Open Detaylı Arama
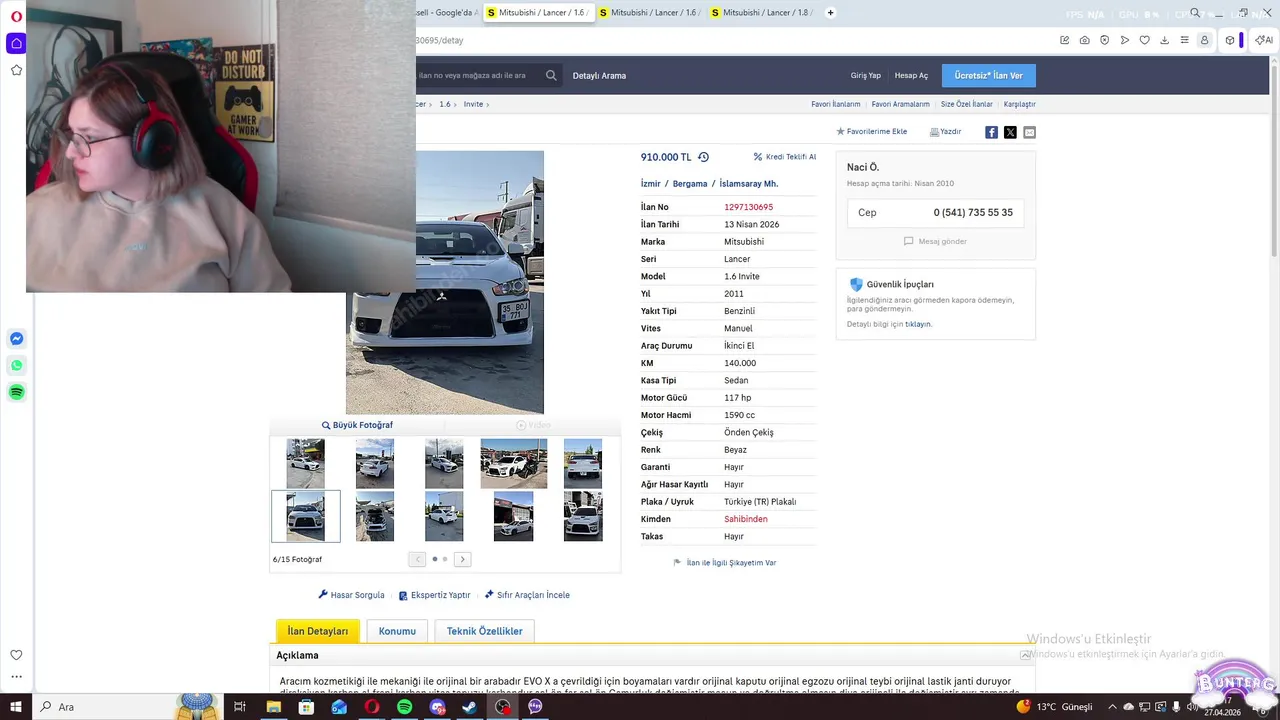The height and width of the screenshot is (720, 1280). coord(599,76)
